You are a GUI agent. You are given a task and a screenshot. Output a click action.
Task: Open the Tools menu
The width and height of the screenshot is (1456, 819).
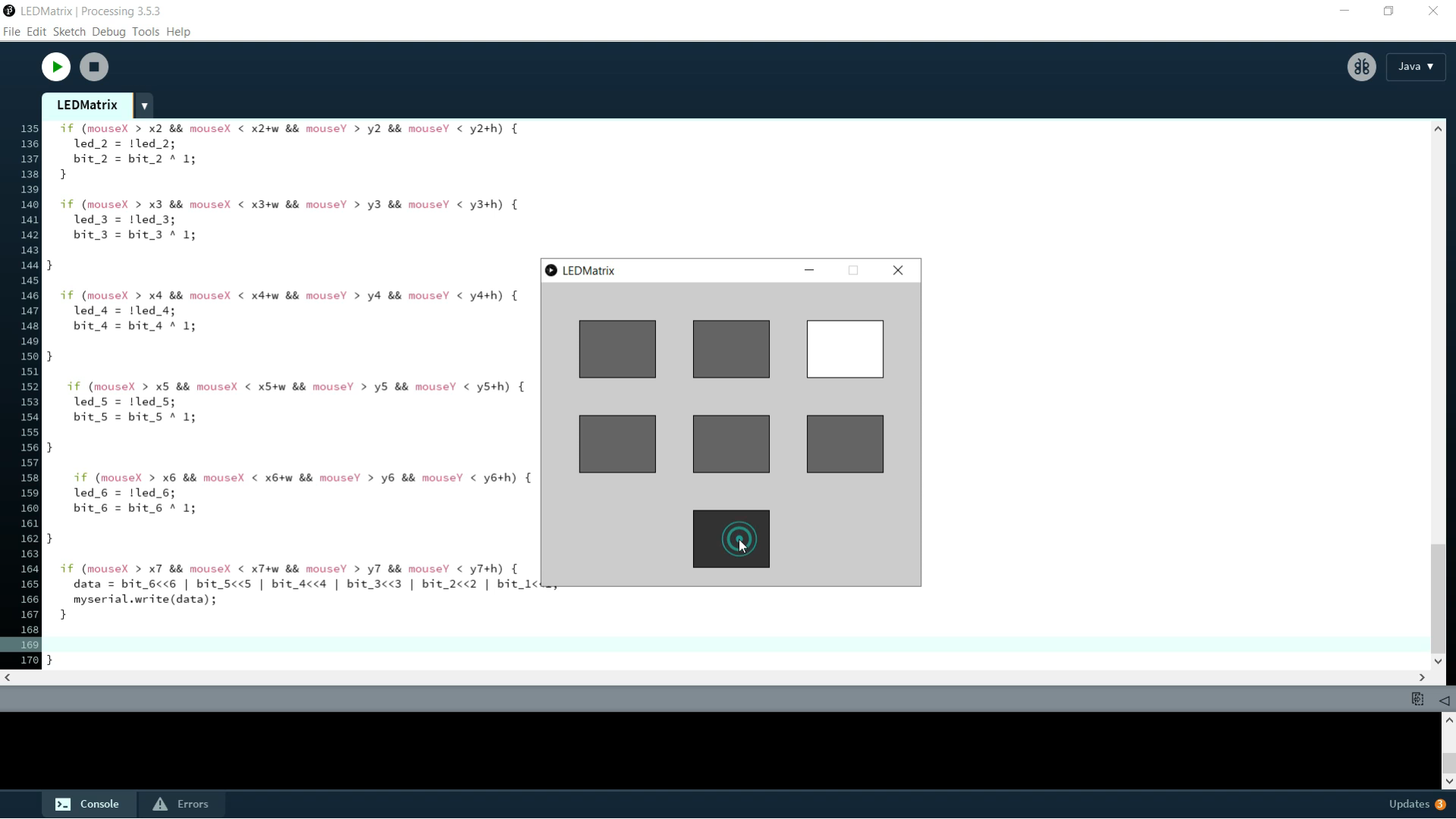145,32
